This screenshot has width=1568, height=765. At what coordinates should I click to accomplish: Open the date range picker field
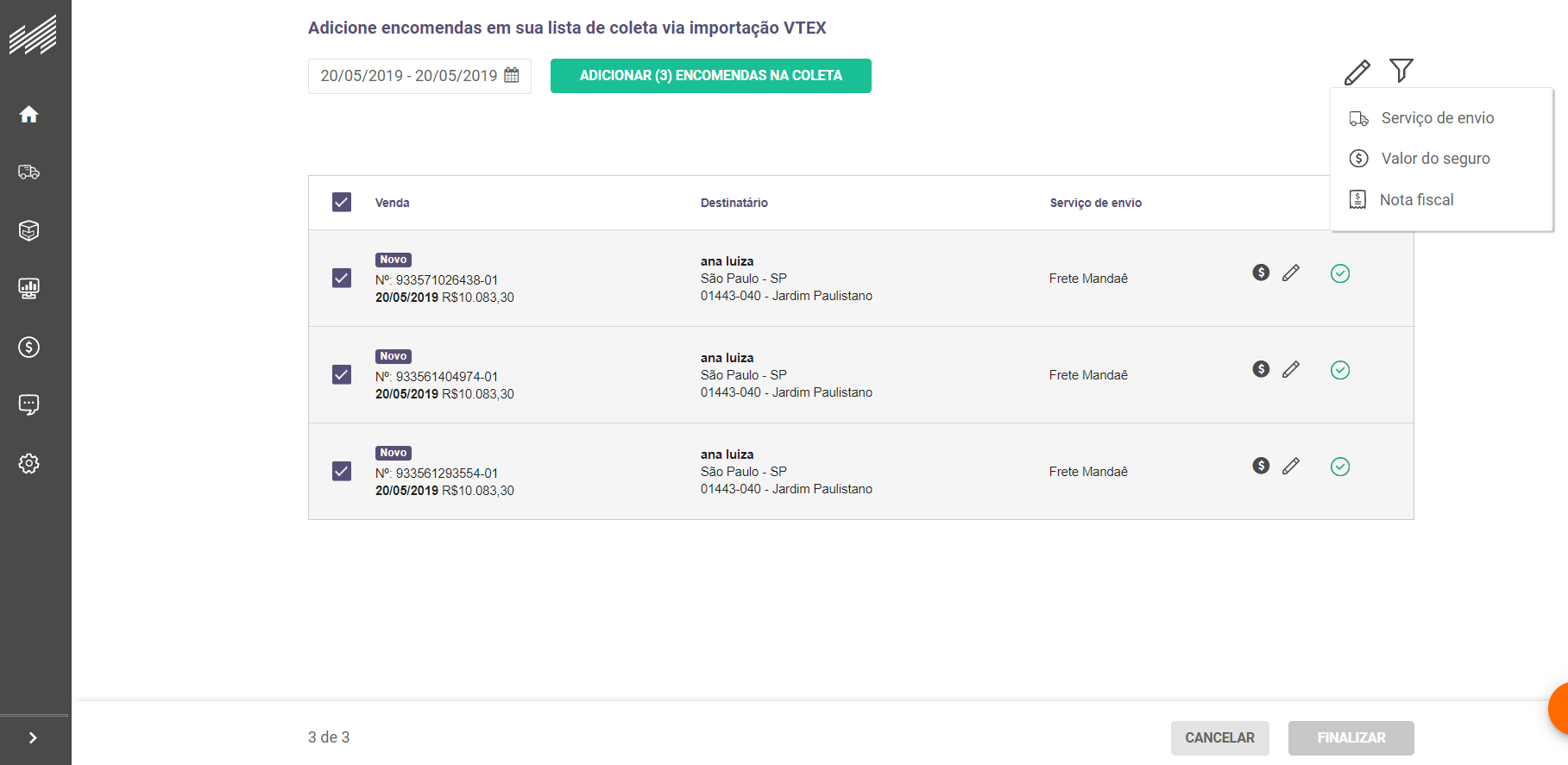point(419,76)
